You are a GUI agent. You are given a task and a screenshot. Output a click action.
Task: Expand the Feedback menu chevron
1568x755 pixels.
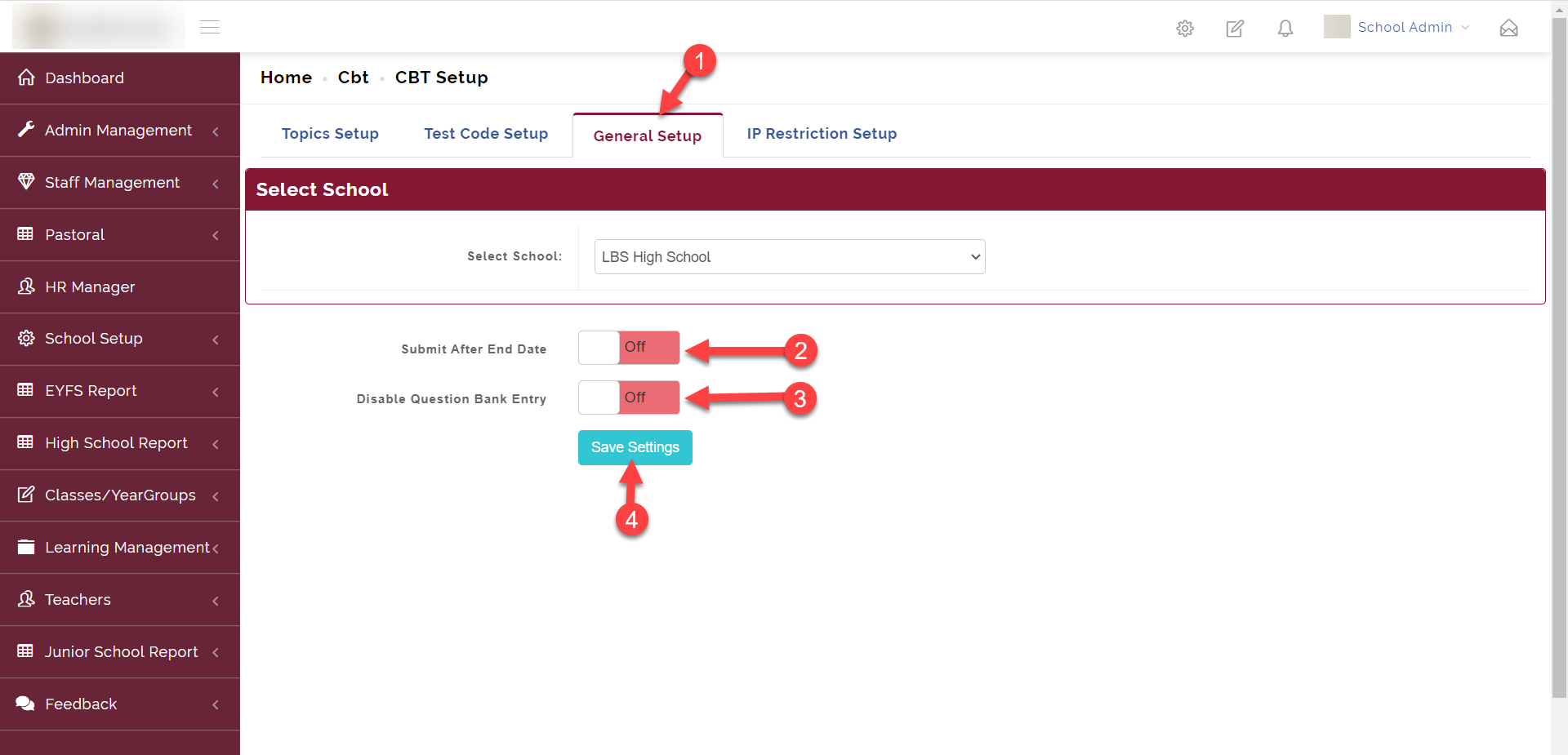[216, 704]
